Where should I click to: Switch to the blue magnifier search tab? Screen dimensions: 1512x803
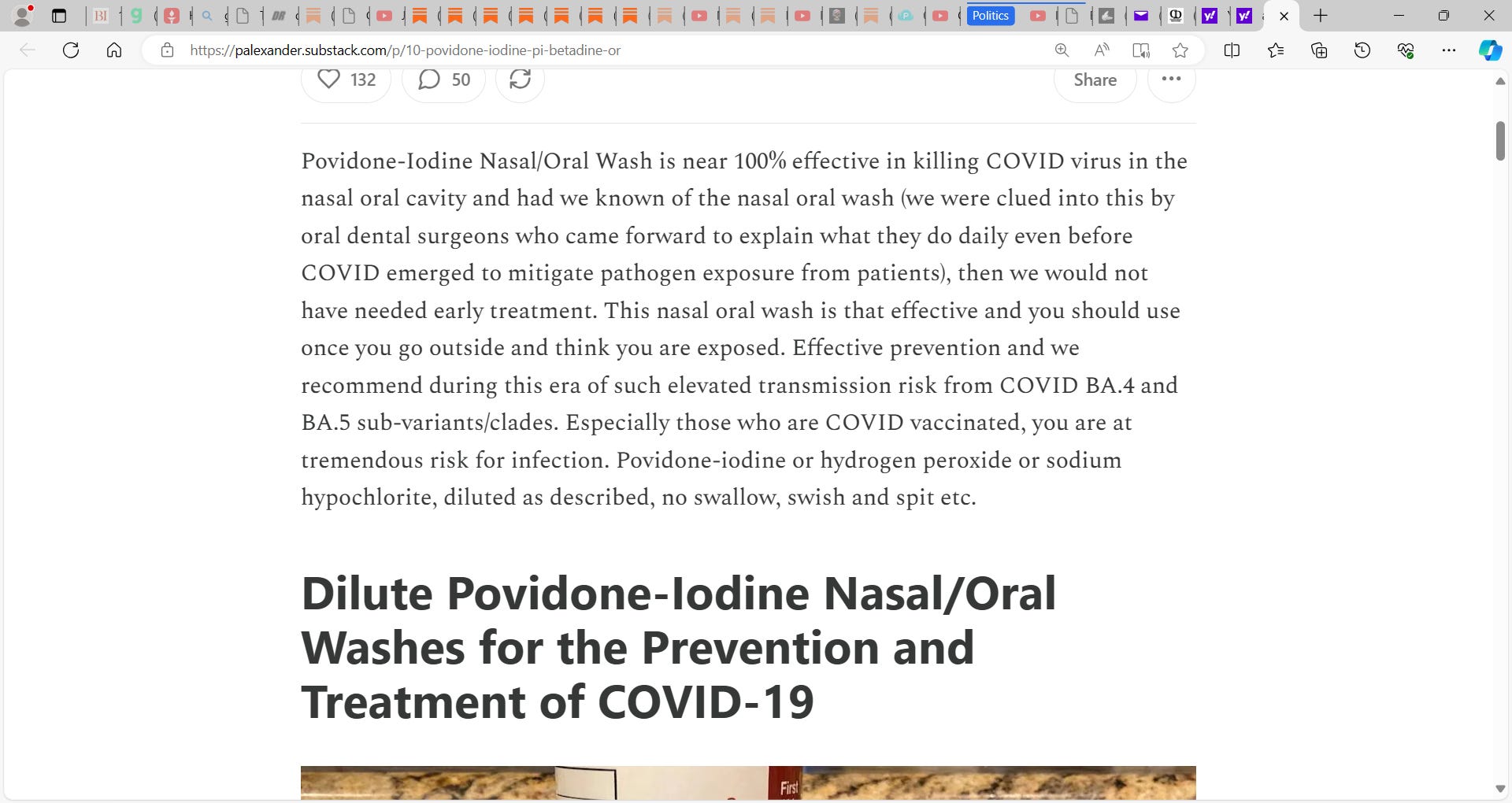coord(207,16)
